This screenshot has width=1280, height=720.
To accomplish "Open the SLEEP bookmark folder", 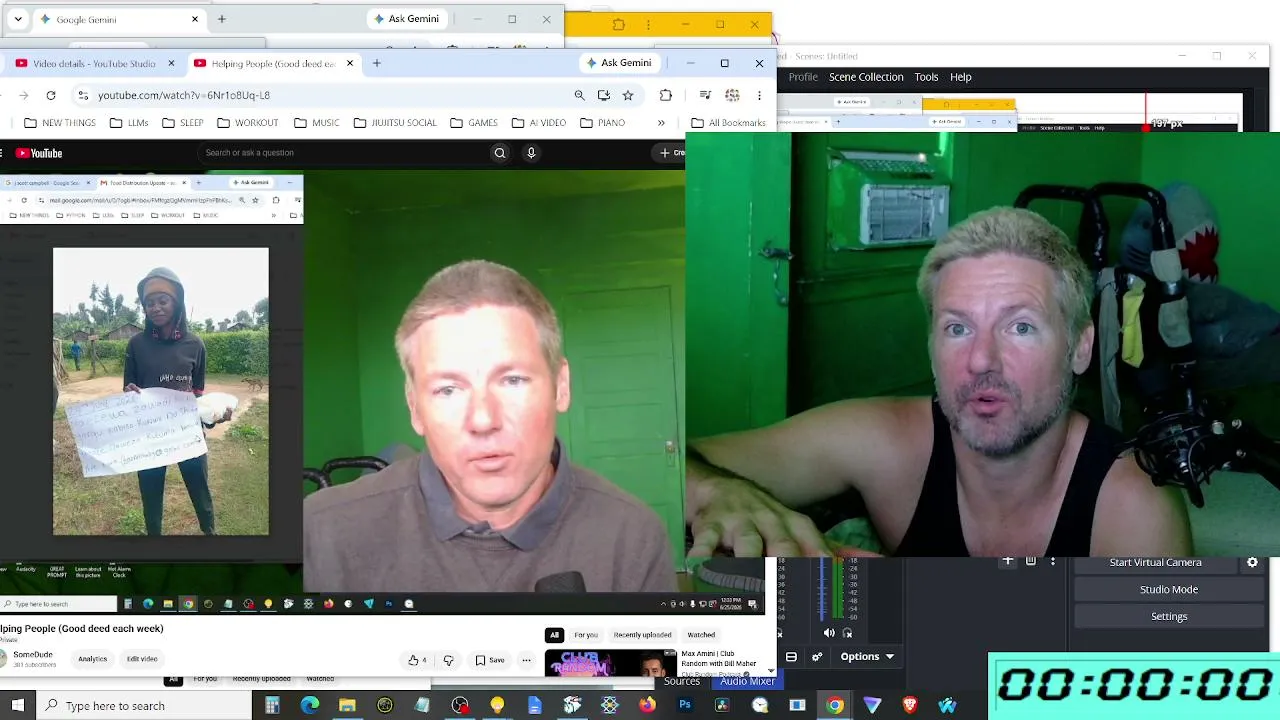I will (182, 123).
